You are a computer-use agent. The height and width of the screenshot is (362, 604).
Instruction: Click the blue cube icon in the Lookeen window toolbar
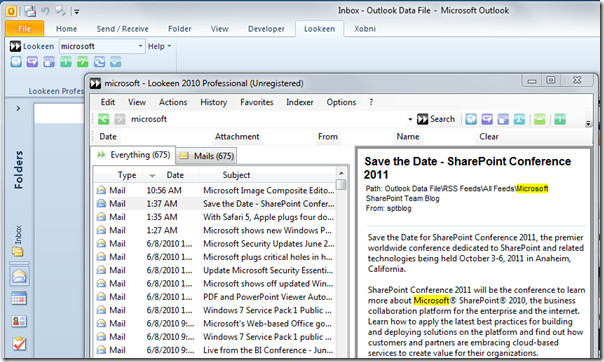coord(471,119)
